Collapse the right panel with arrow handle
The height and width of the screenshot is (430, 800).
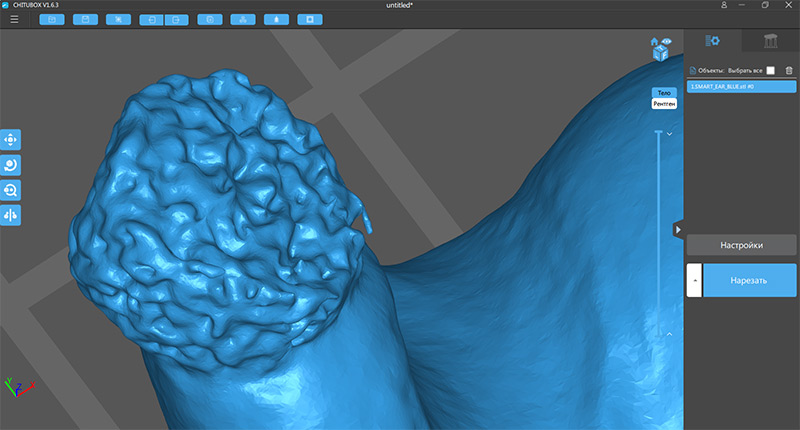[x=678, y=230]
